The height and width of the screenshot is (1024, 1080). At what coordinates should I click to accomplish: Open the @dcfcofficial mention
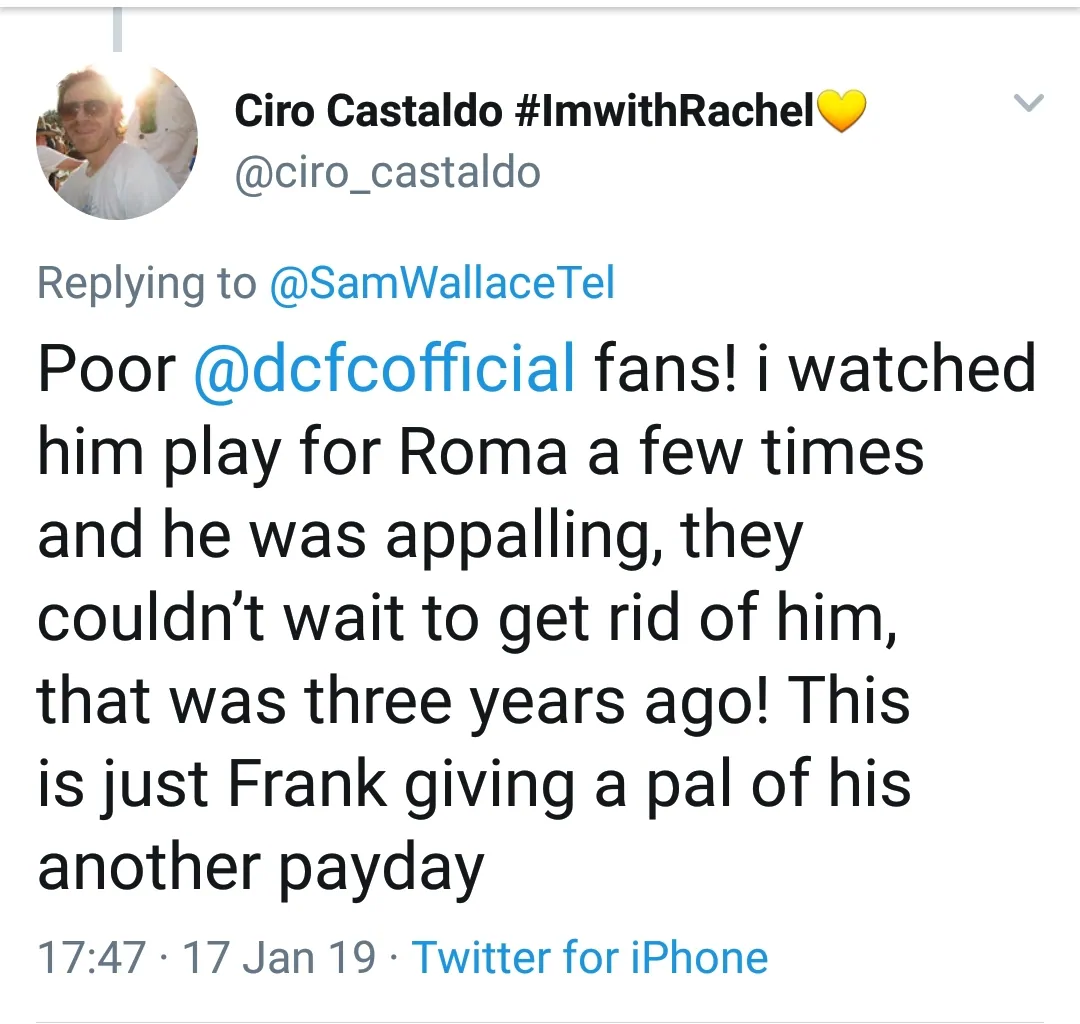(383, 368)
